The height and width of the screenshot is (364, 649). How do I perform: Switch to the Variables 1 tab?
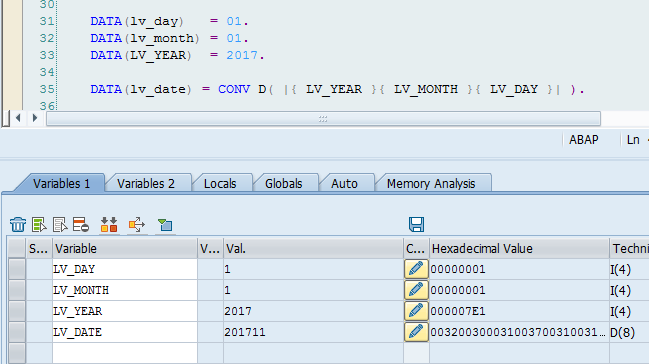pyautogui.click(x=61, y=183)
